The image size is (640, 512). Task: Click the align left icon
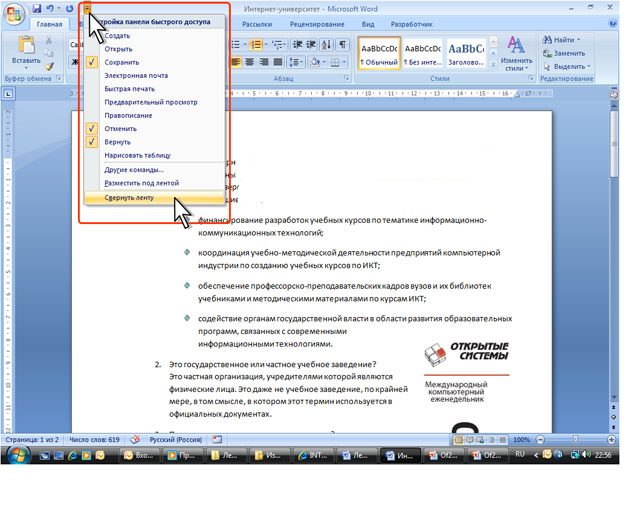click(236, 62)
